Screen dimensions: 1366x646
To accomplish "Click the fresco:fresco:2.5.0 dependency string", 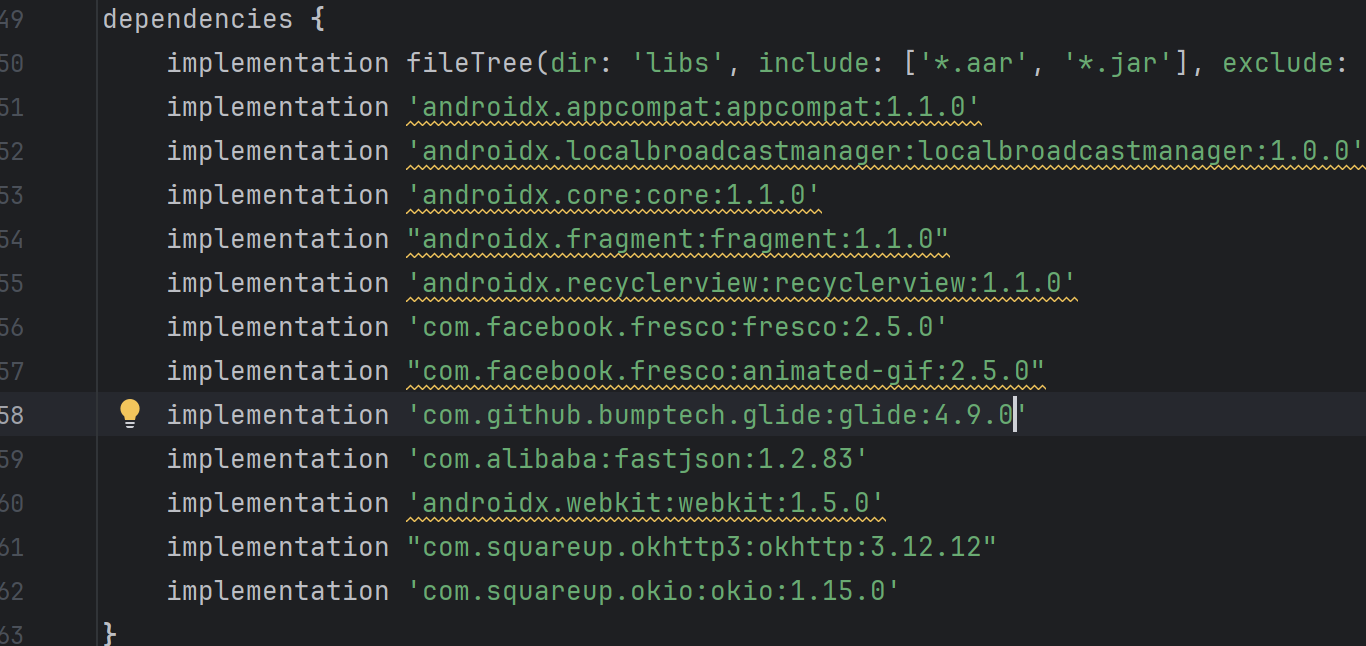I will 678,327.
